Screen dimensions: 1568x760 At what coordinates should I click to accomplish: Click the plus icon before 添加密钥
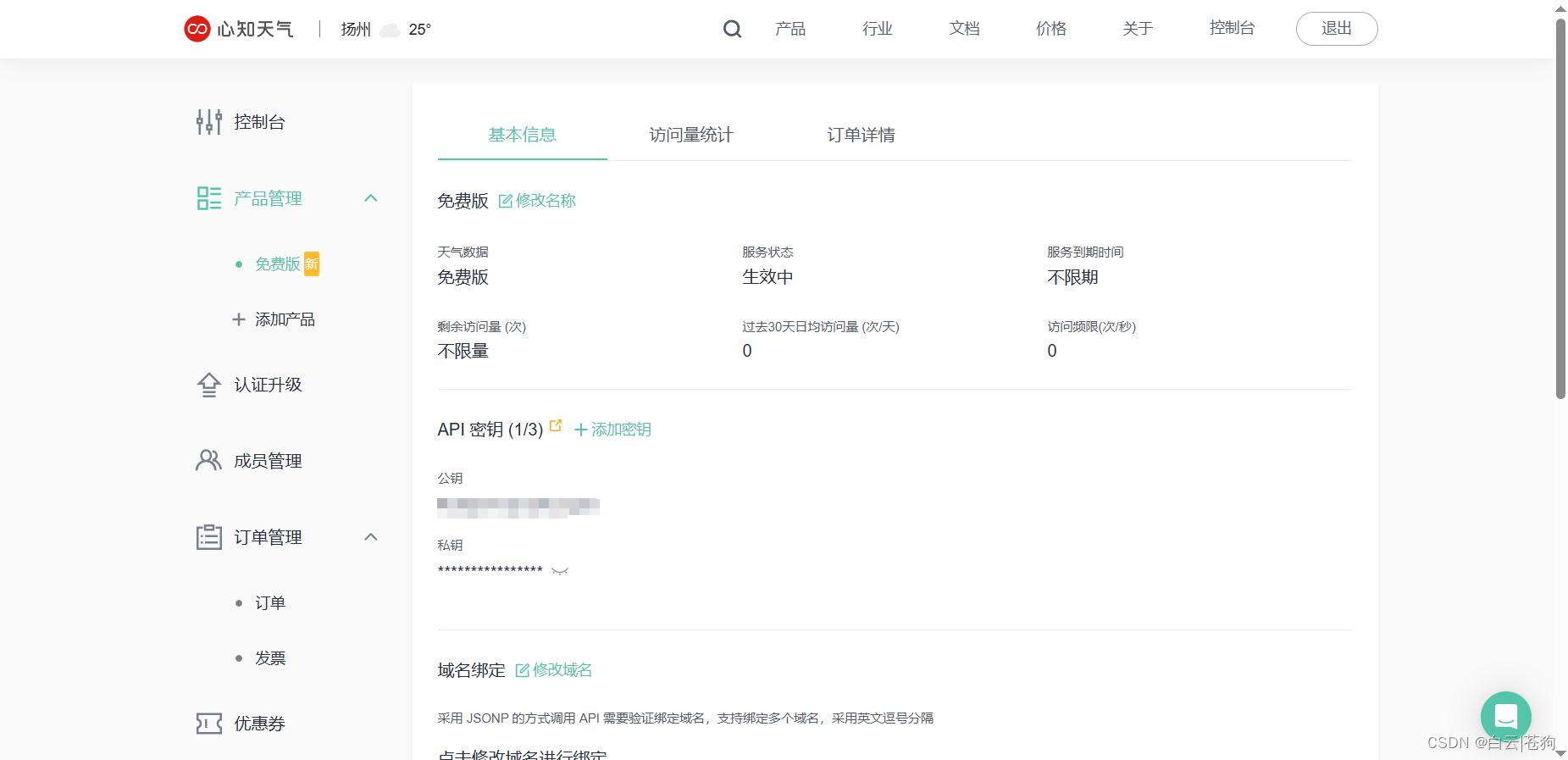[x=581, y=430]
